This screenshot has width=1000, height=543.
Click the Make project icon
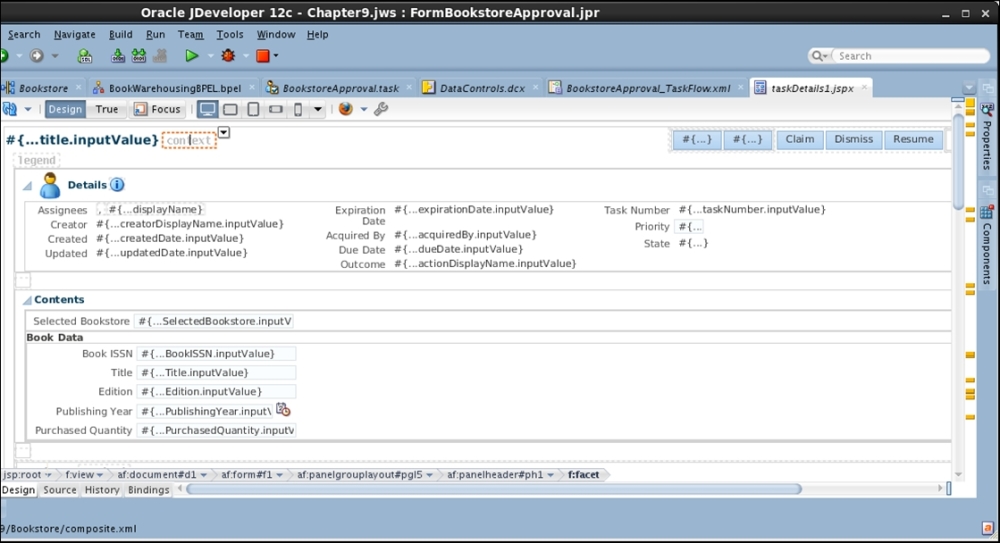[x=118, y=56]
